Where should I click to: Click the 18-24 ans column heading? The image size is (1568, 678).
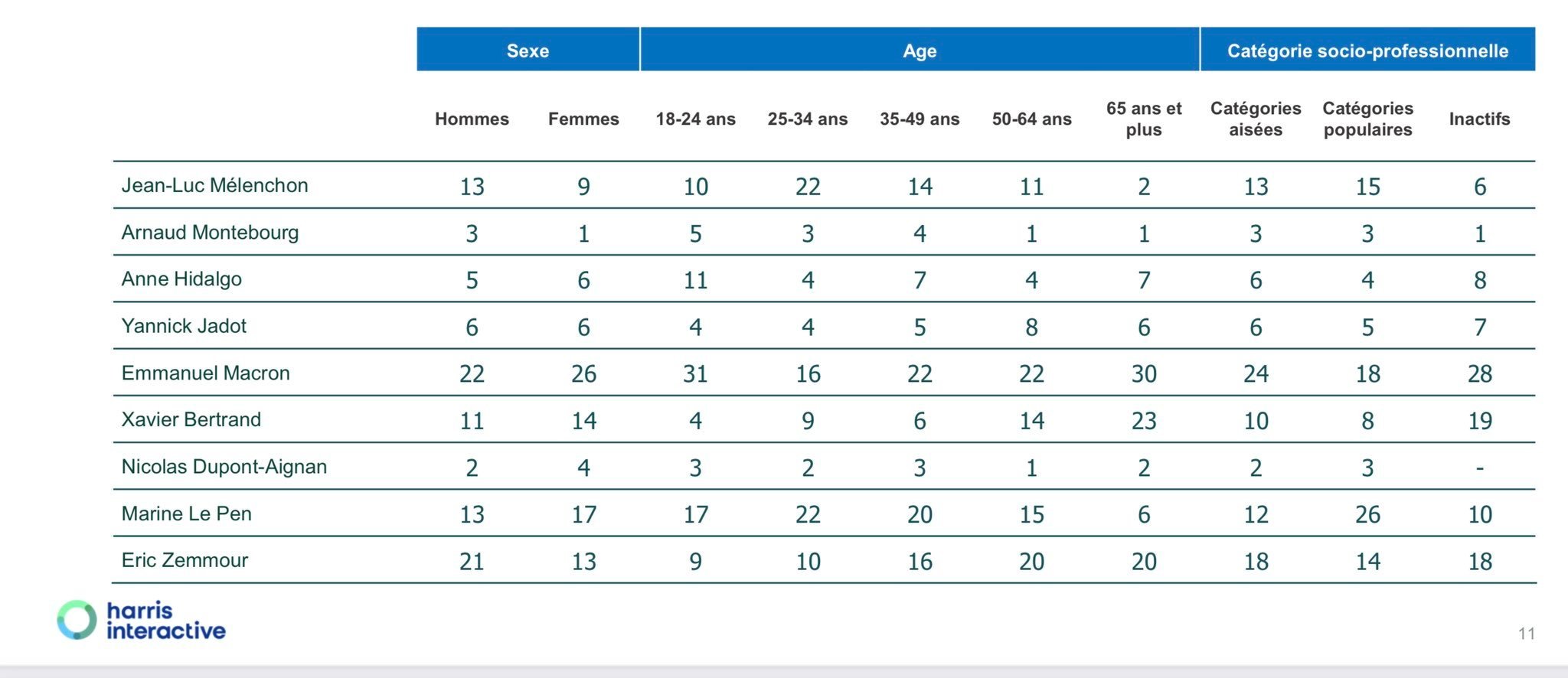(x=695, y=119)
